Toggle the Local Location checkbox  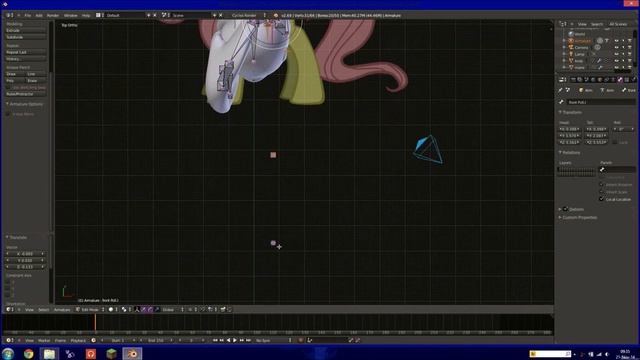click(601, 199)
